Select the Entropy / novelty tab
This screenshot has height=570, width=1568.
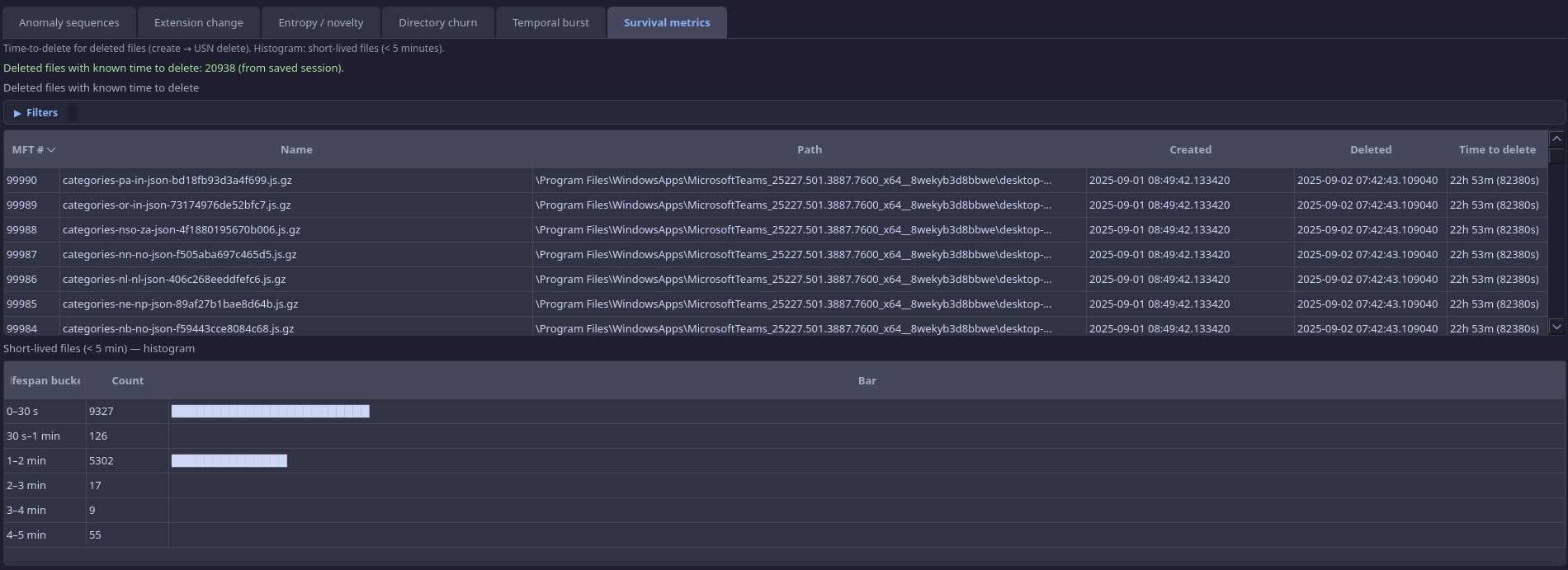coord(320,22)
